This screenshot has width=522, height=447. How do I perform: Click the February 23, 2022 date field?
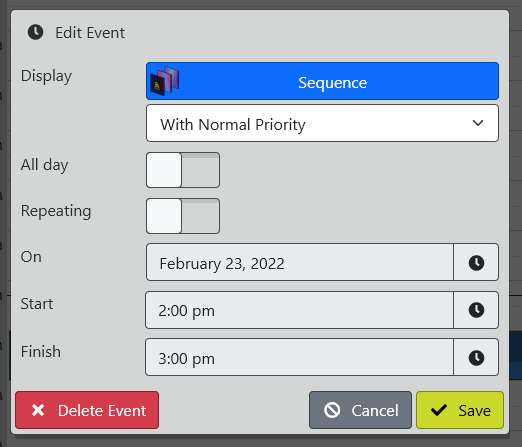coord(300,262)
